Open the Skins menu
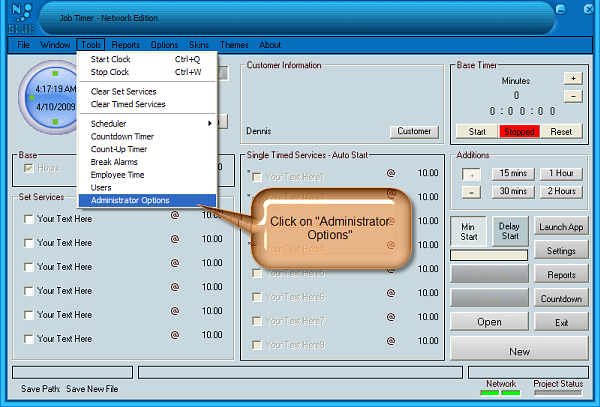600x407 pixels. click(x=199, y=45)
